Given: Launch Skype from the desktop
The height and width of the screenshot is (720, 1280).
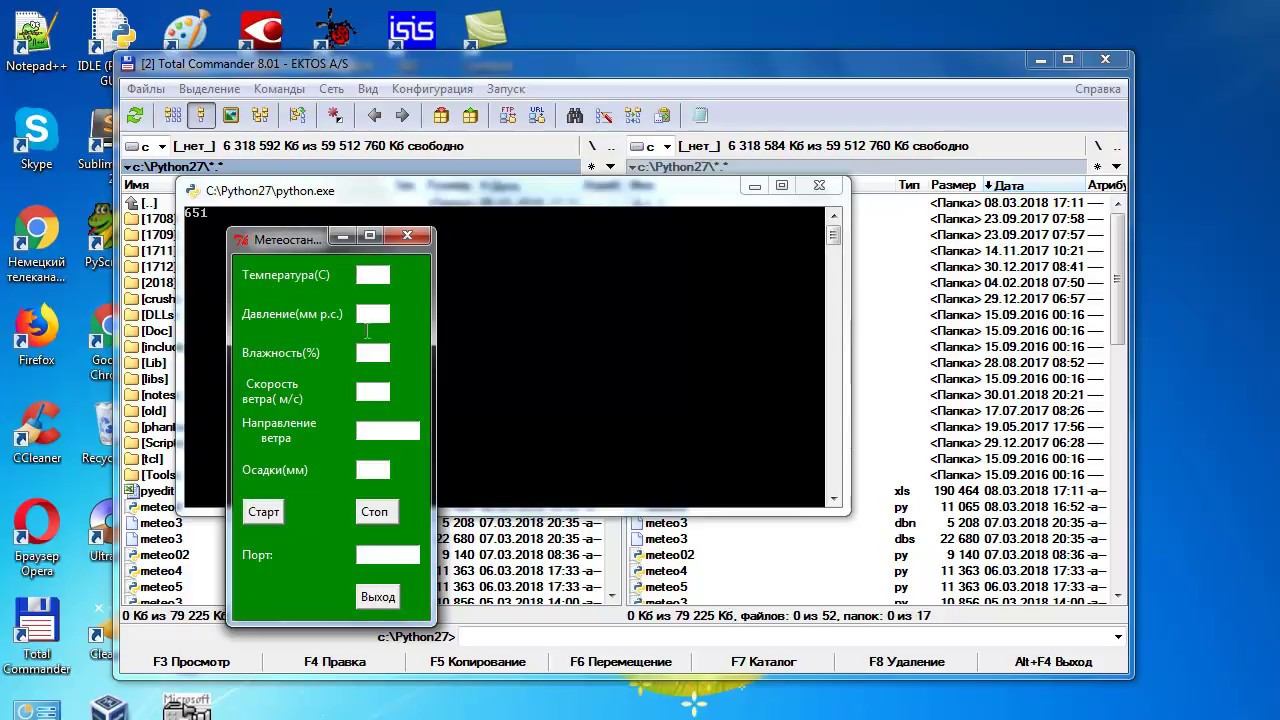Looking at the screenshot, I should coord(36,140).
